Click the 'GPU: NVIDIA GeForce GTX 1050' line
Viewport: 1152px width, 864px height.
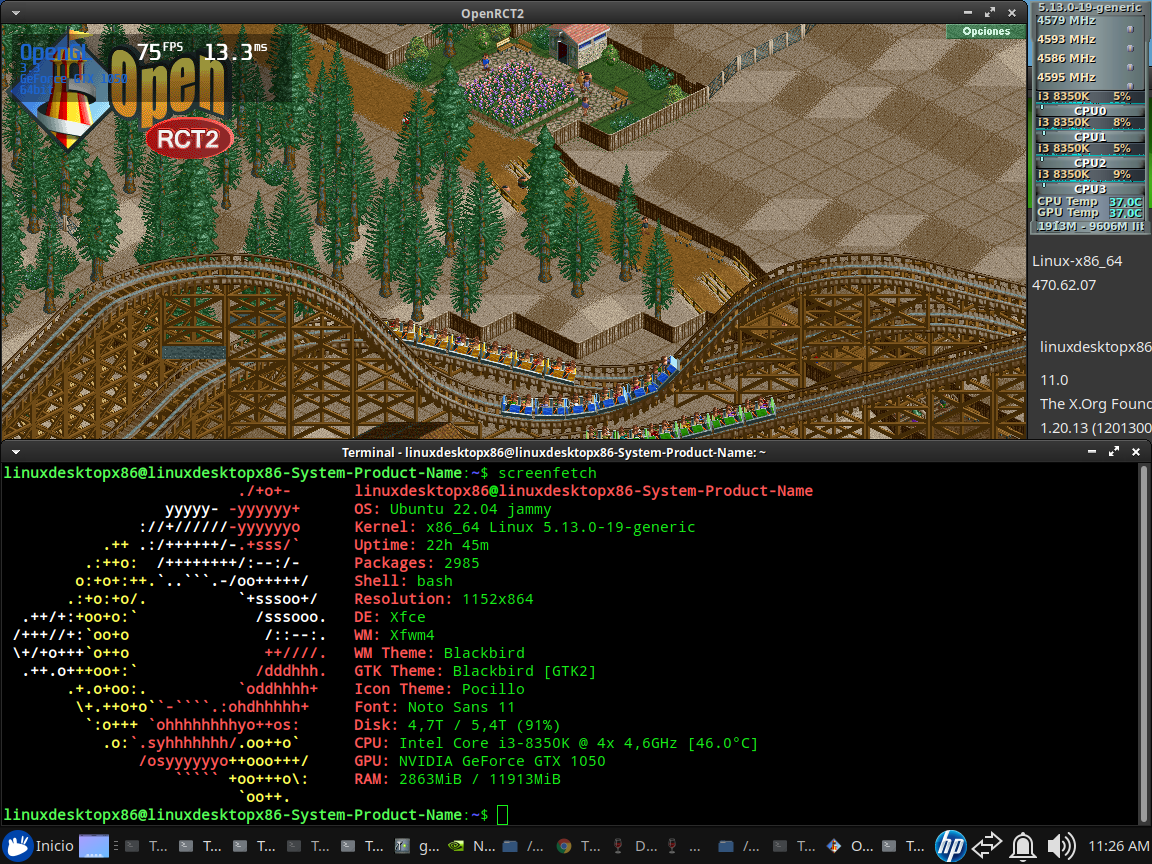tap(480, 761)
